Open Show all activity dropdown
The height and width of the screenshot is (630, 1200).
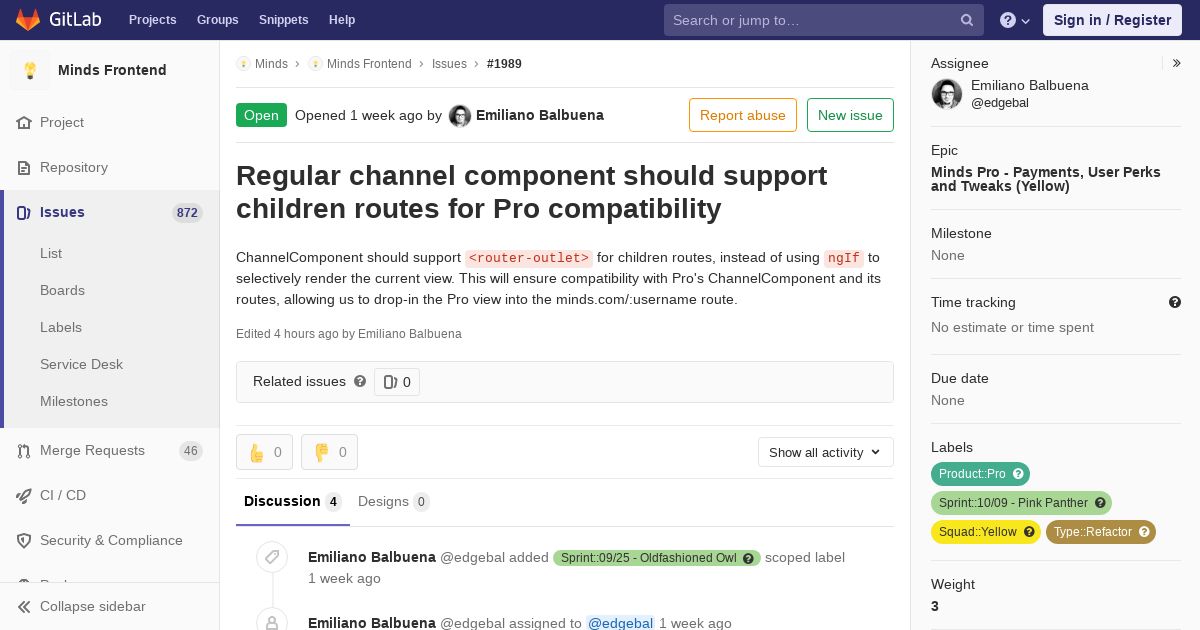(825, 452)
